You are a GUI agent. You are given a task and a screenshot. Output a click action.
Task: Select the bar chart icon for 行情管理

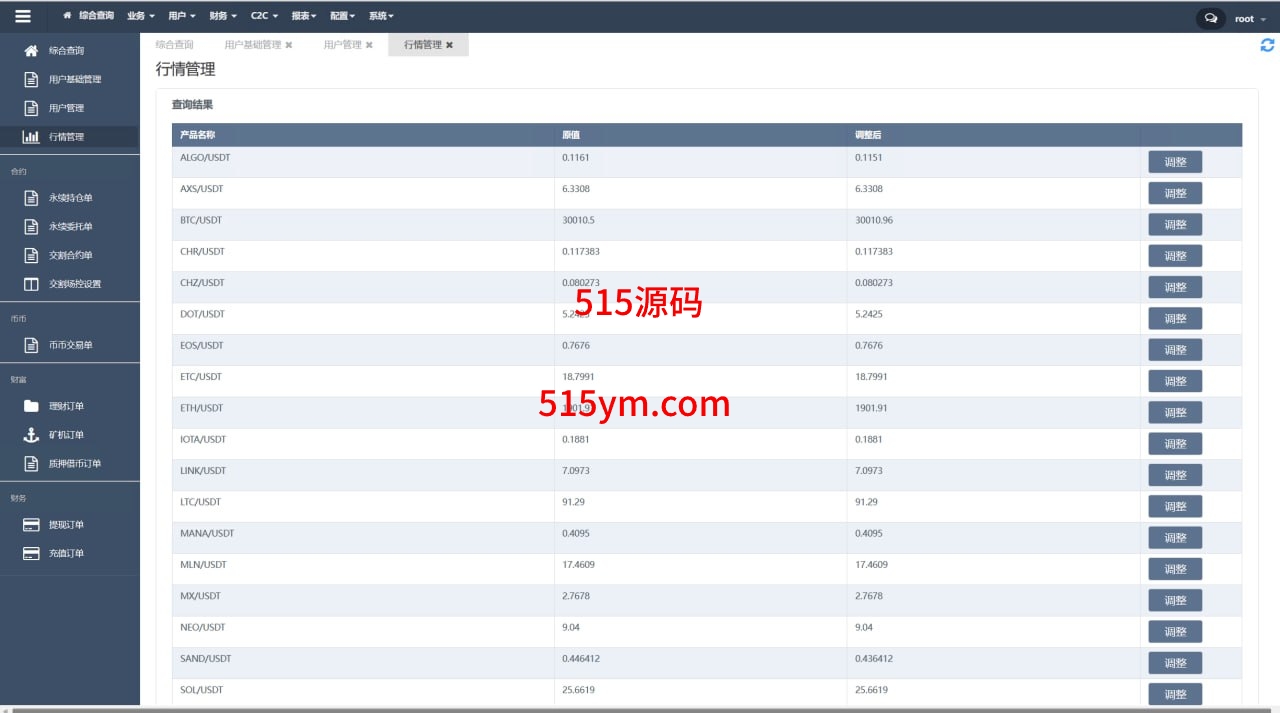point(31,137)
